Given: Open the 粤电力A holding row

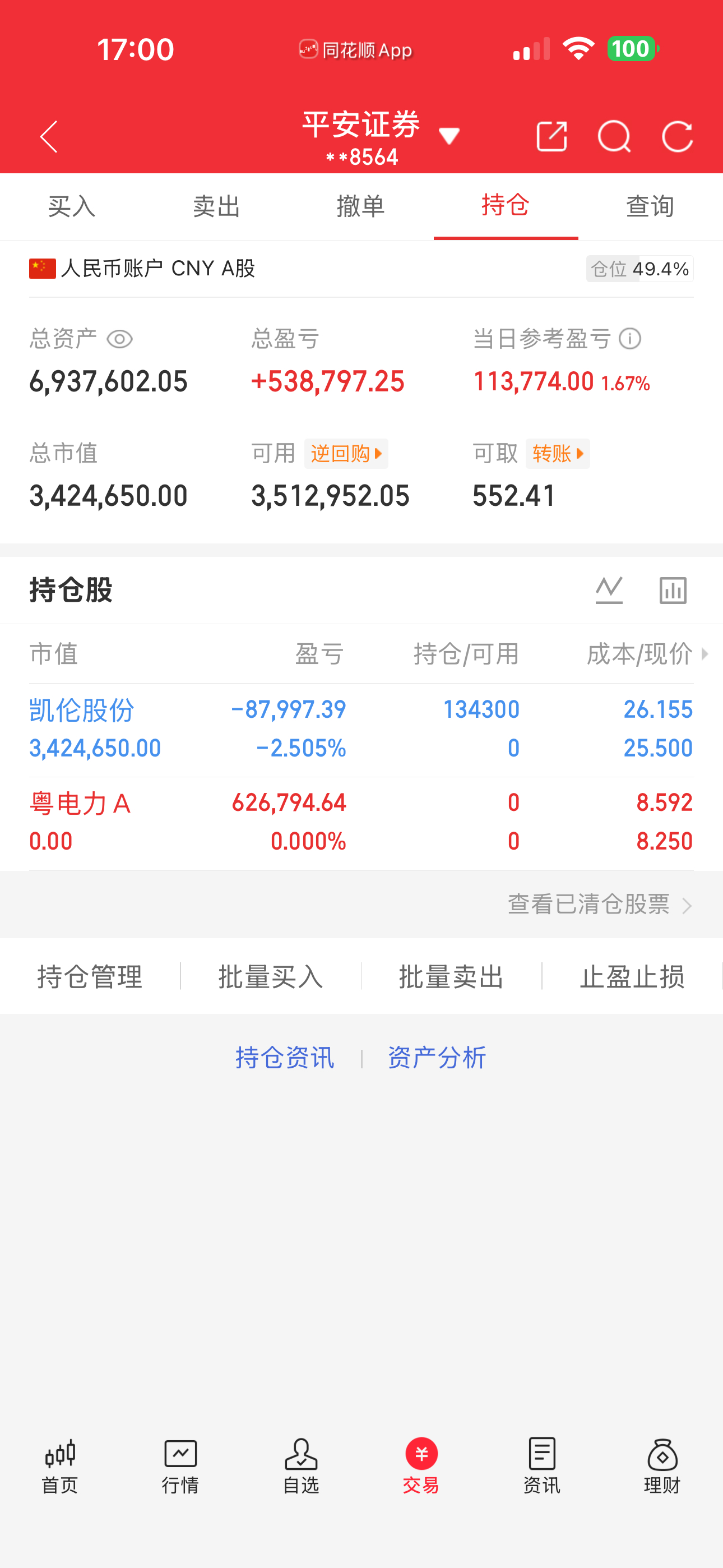Looking at the screenshot, I should 361,823.
